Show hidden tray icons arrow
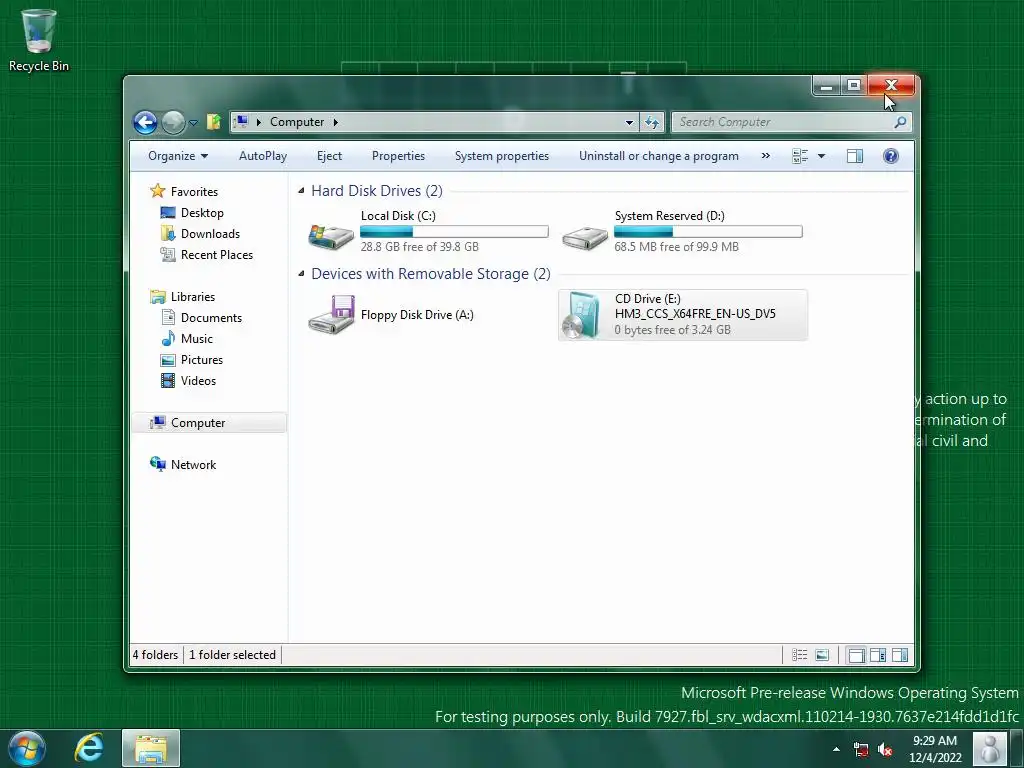Image resolution: width=1024 pixels, height=768 pixels. coord(836,749)
